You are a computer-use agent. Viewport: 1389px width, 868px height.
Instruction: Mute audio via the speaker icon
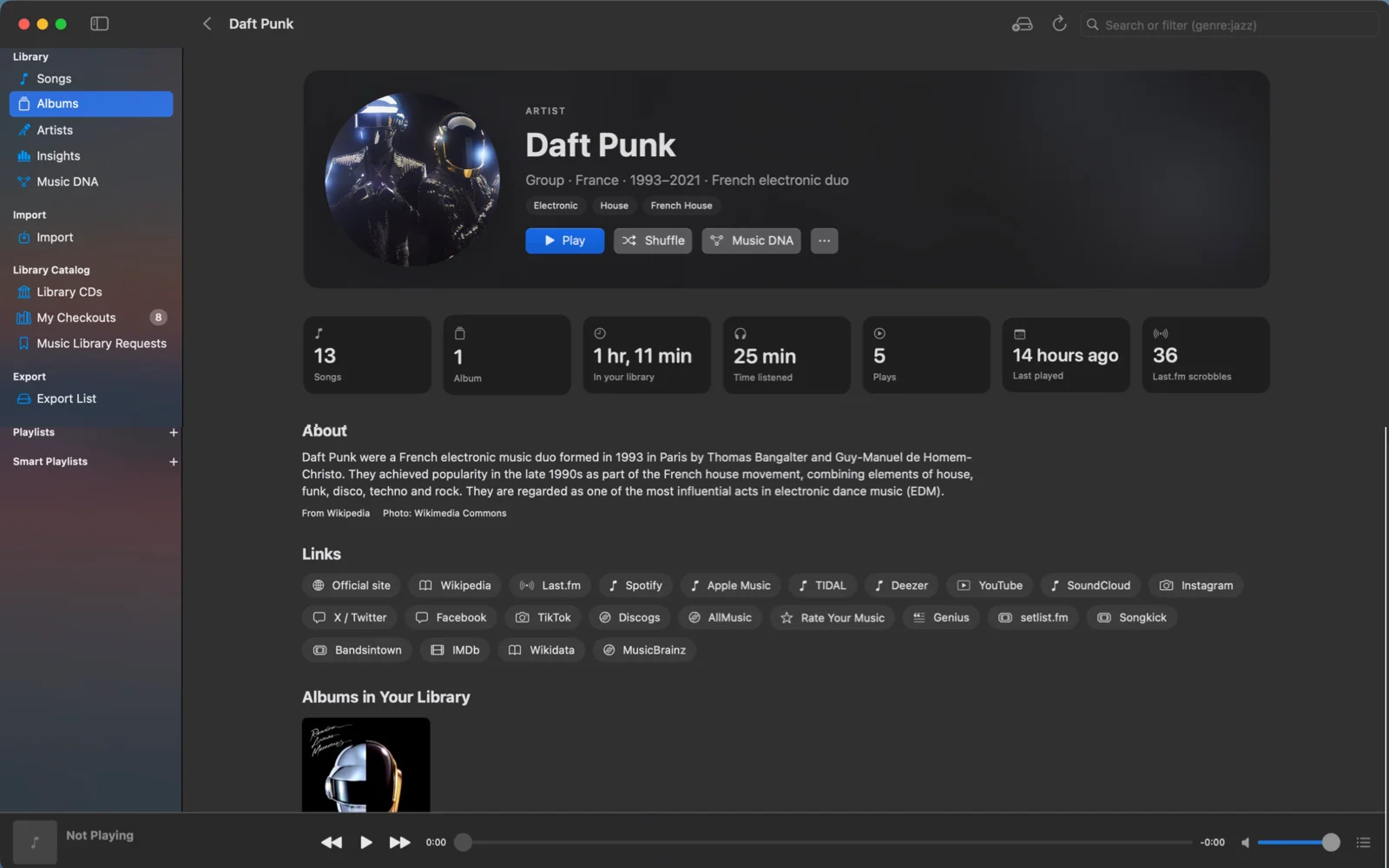pos(1245,842)
